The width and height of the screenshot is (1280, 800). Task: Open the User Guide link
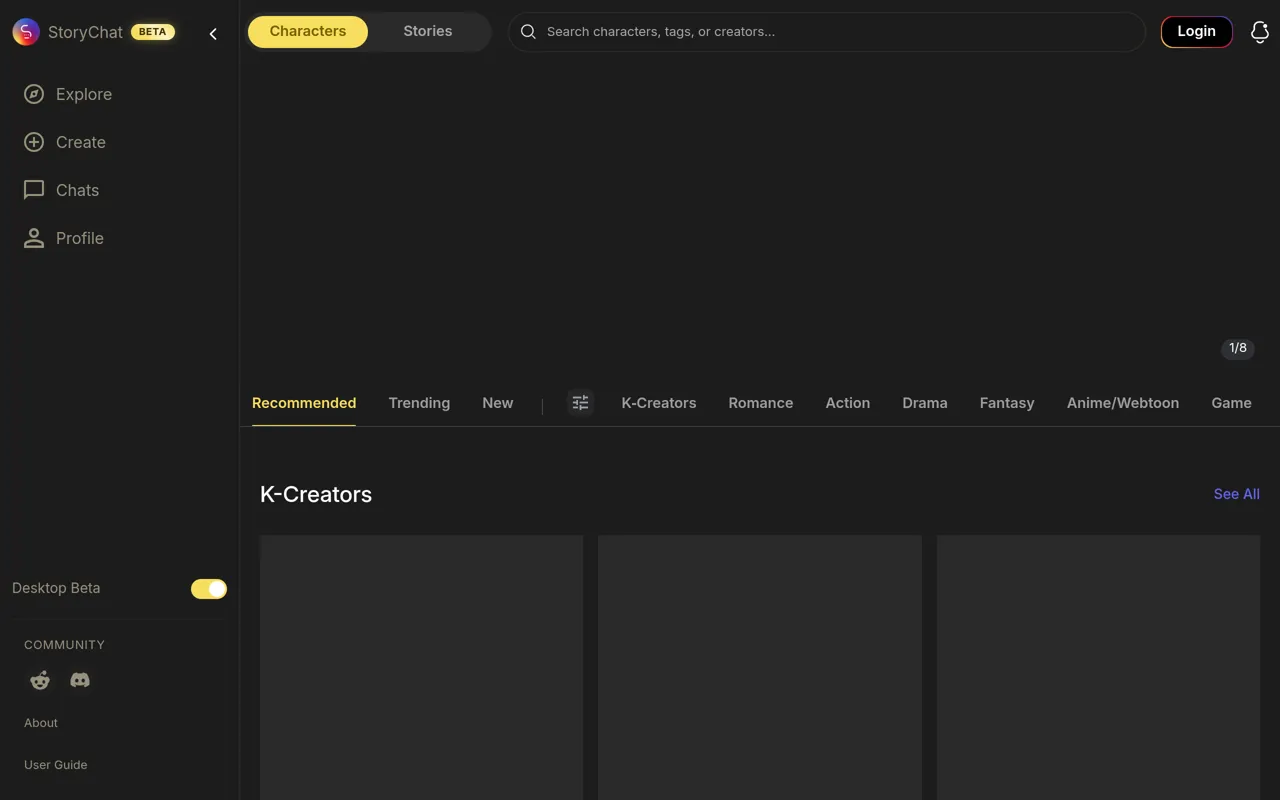(x=56, y=765)
